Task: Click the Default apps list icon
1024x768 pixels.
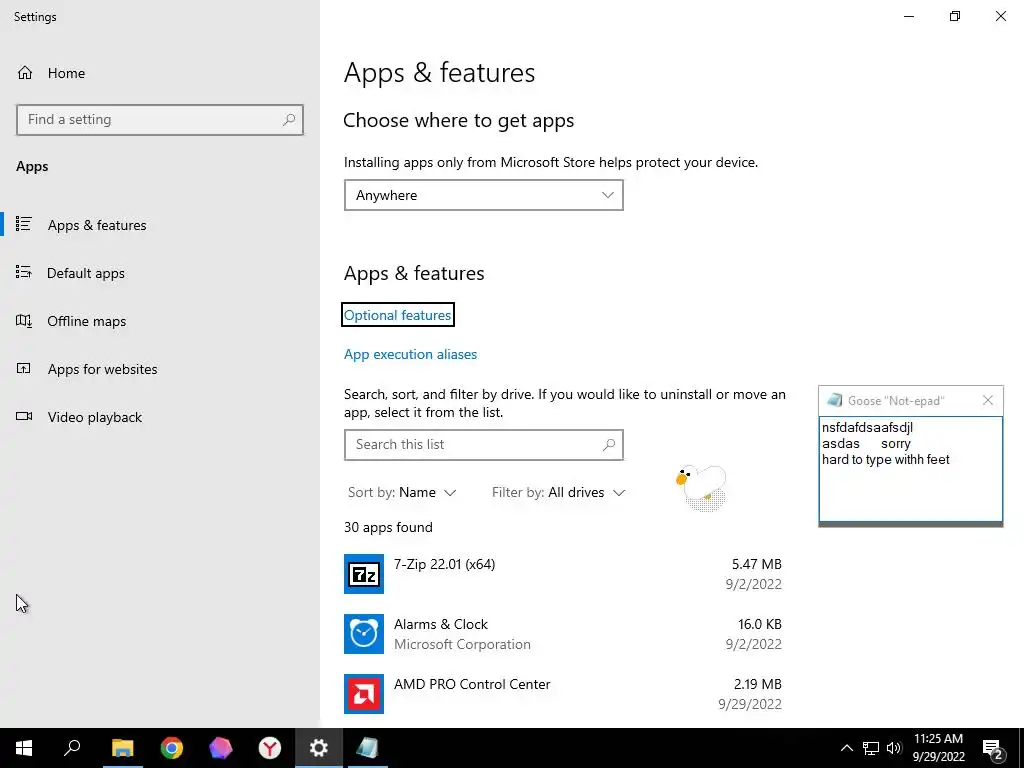Action: [24, 272]
